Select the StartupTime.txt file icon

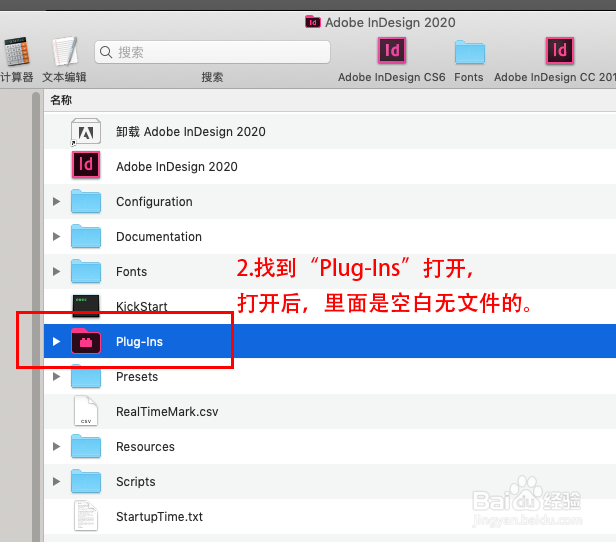click(x=86, y=516)
